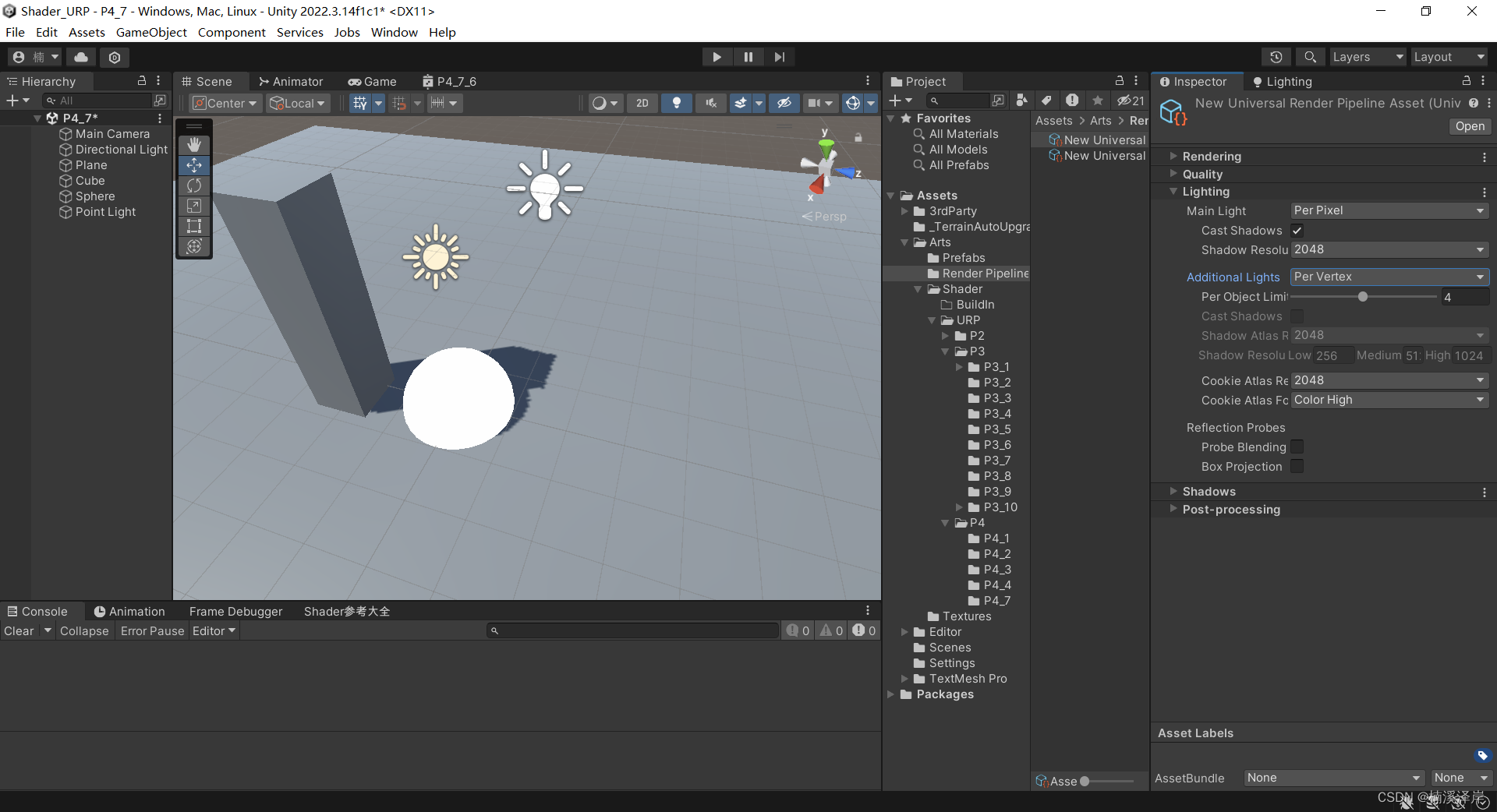Click the Pause button

(x=748, y=57)
